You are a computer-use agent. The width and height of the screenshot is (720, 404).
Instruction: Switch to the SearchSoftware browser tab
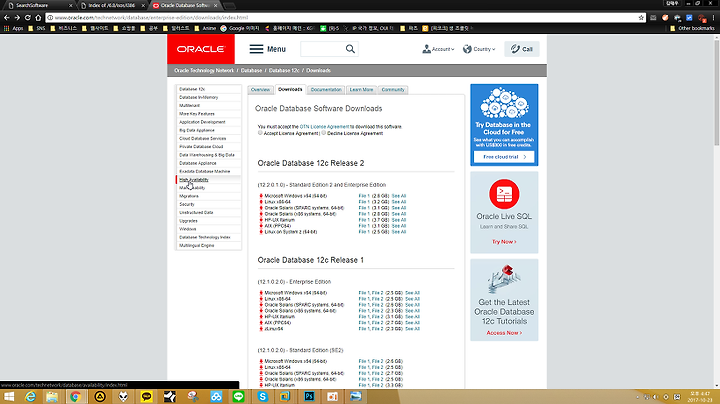coord(39,6)
